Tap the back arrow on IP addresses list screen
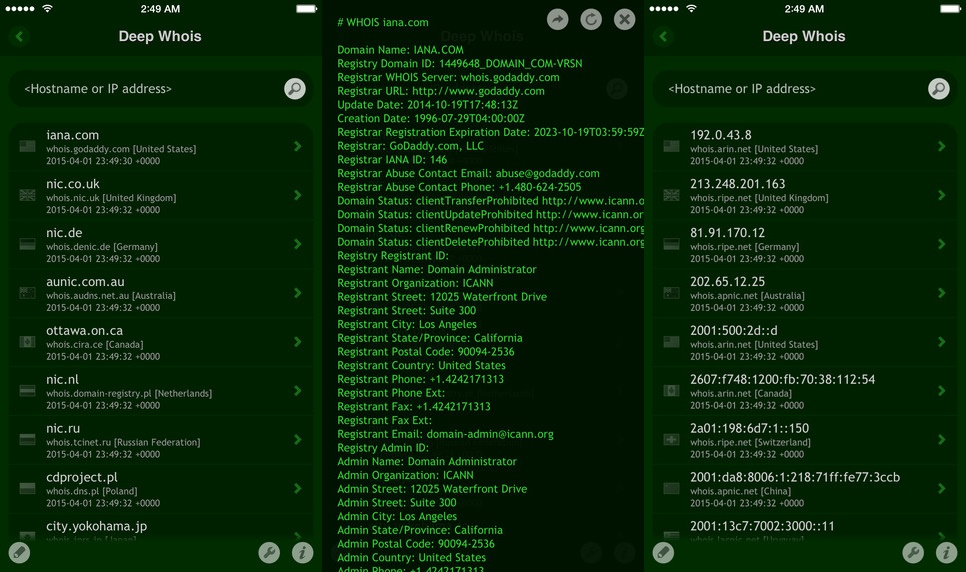Viewport: 966px width, 572px height. 663,36
